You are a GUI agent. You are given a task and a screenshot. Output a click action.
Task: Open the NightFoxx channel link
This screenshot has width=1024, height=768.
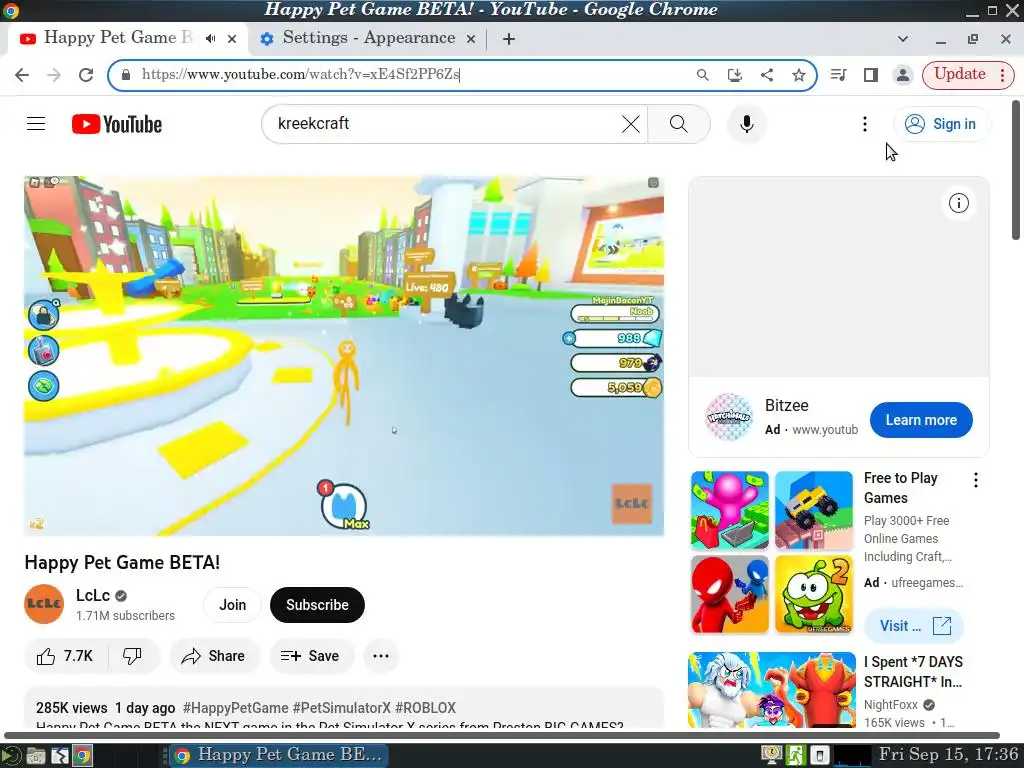(891, 705)
